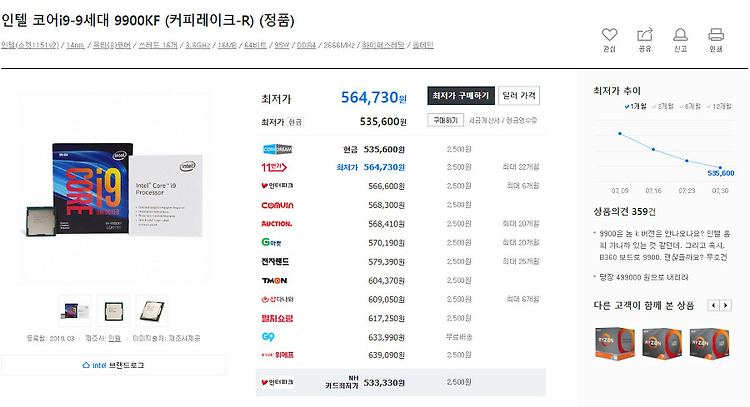Open the DDR4 spec link

tap(307, 45)
